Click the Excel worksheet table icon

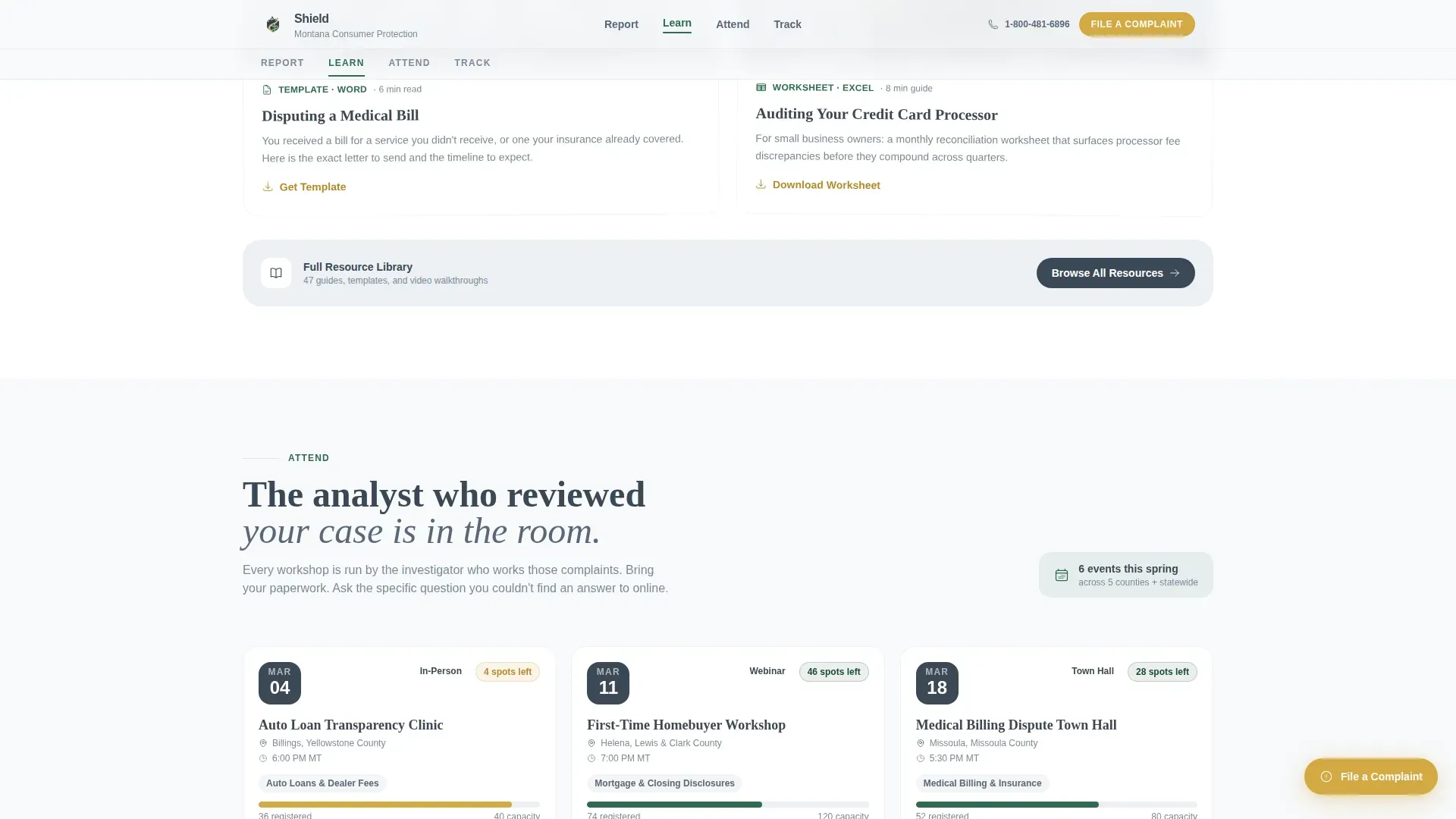coord(761,88)
